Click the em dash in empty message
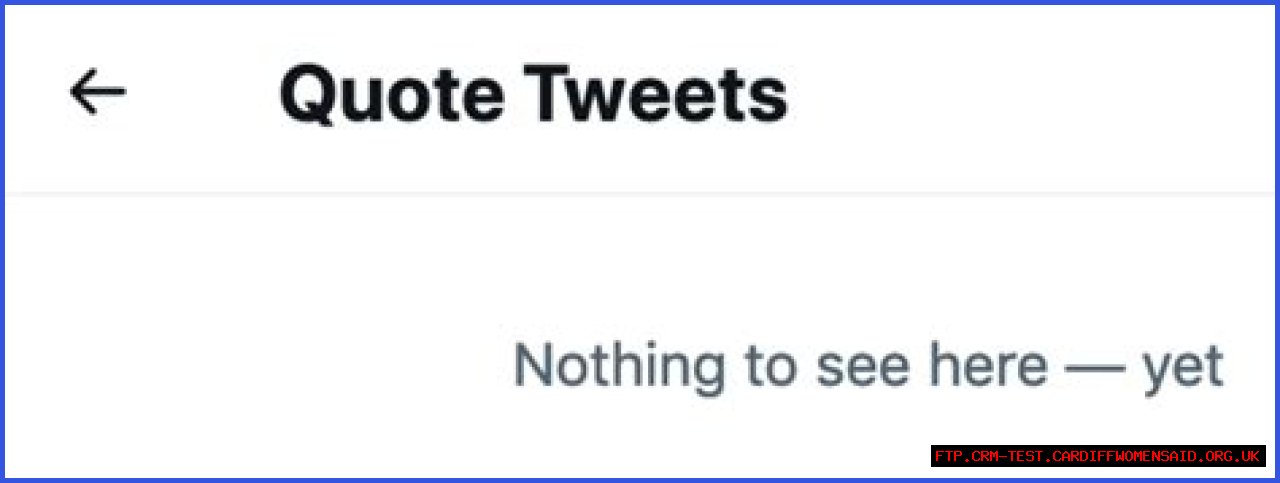 pyautogui.click(x=1095, y=369)
